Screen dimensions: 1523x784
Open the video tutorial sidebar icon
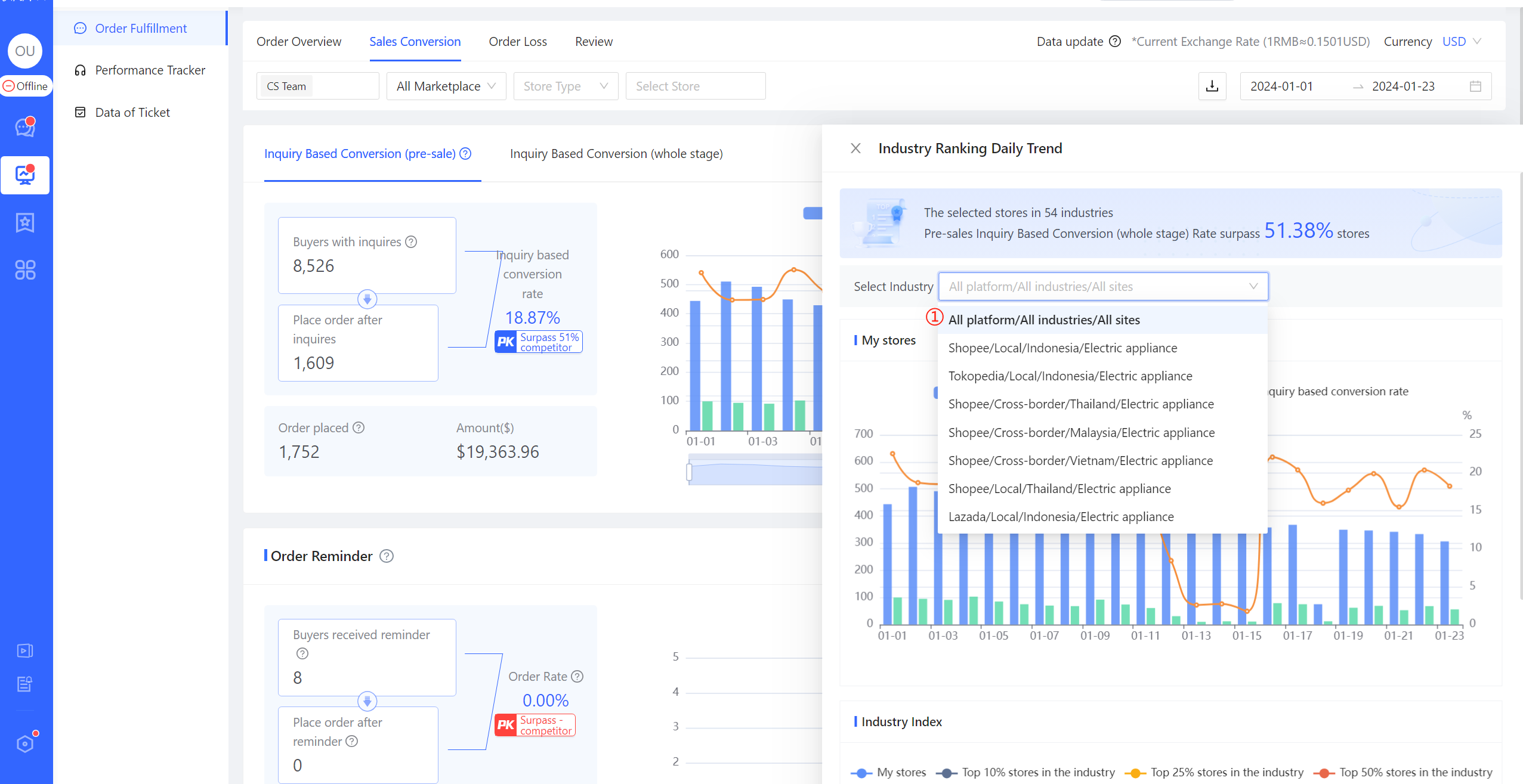[25, 650]
